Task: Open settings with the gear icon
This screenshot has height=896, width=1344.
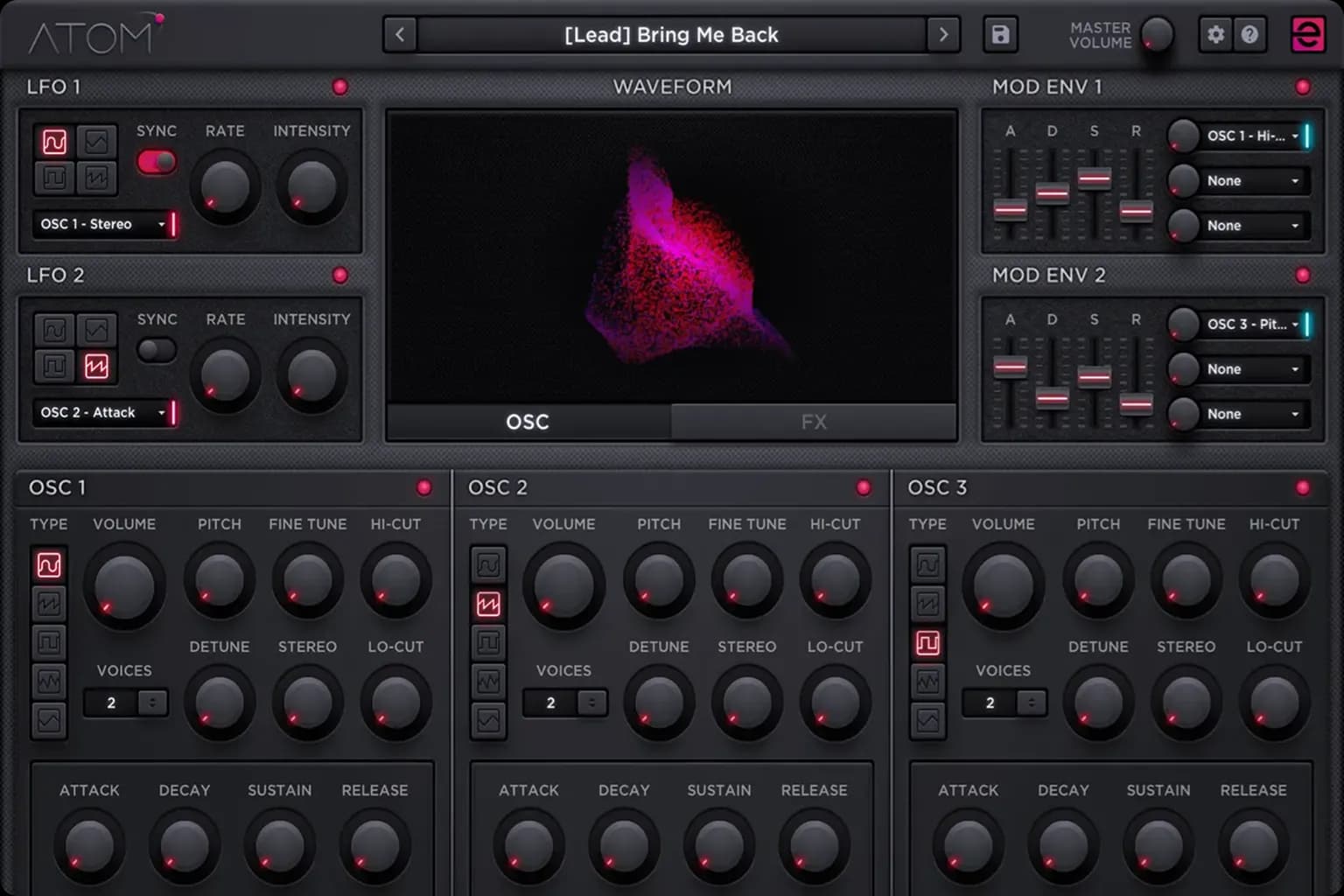Action: 1215,35
